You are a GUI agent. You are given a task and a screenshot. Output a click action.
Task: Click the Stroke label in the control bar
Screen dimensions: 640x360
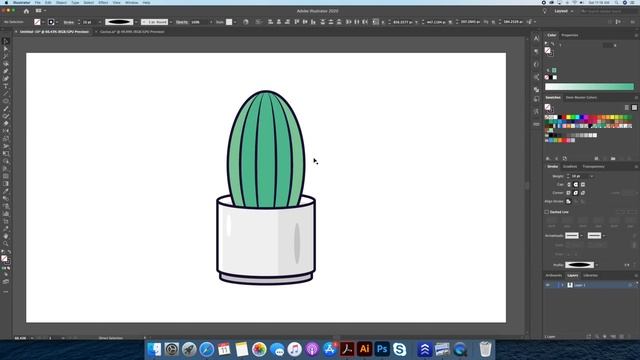69,22
